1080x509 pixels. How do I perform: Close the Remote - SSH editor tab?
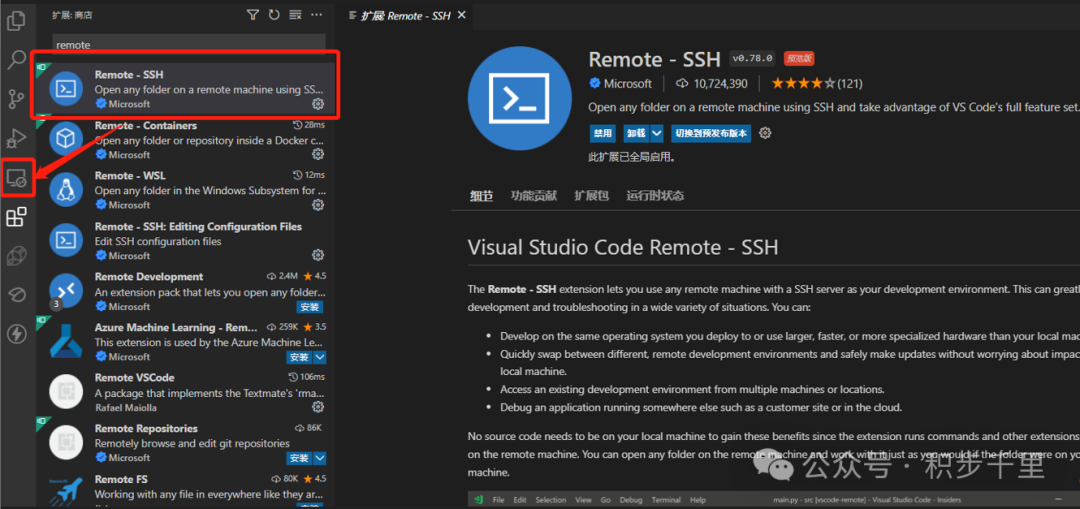point(461,14)
